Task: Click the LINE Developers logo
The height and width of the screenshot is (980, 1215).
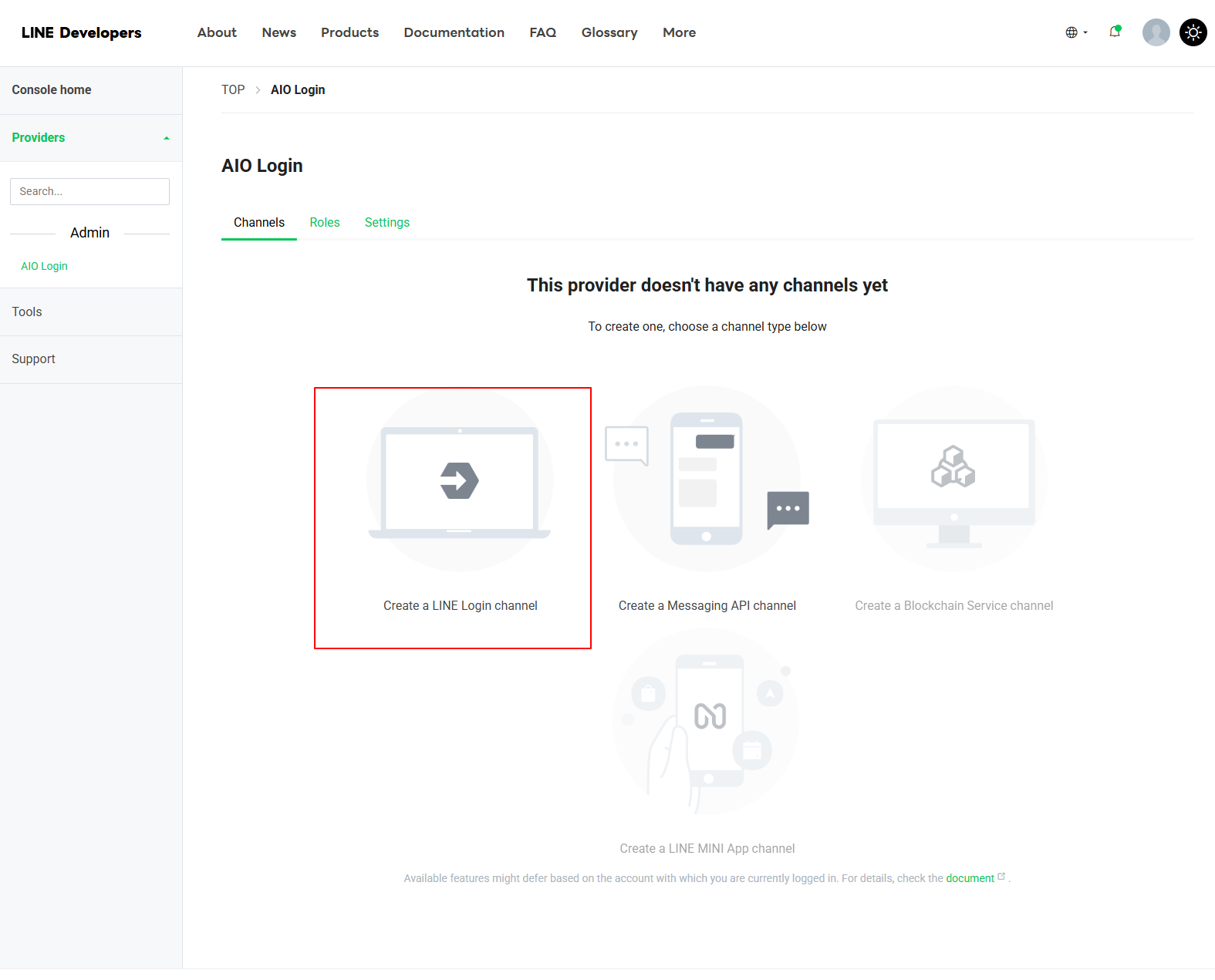Action: click(x=82, y=32)
